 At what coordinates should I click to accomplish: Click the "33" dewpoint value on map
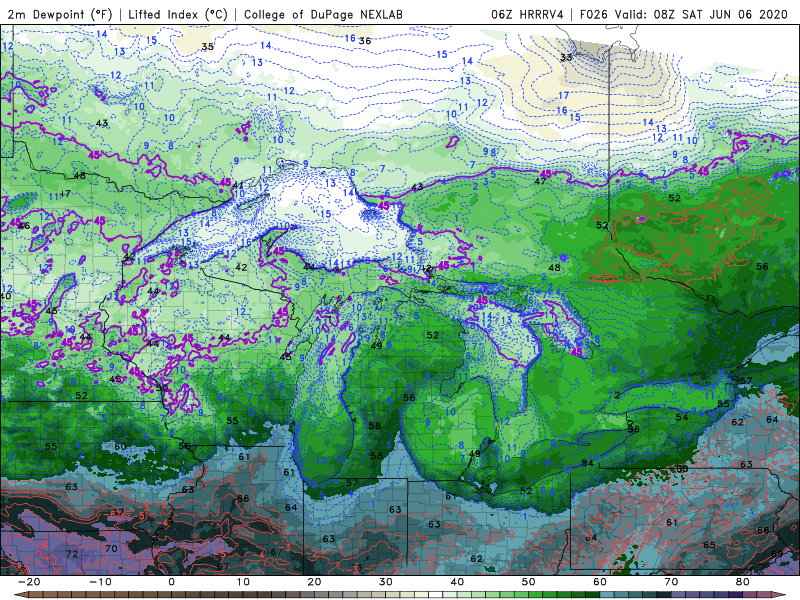point(566,58)
